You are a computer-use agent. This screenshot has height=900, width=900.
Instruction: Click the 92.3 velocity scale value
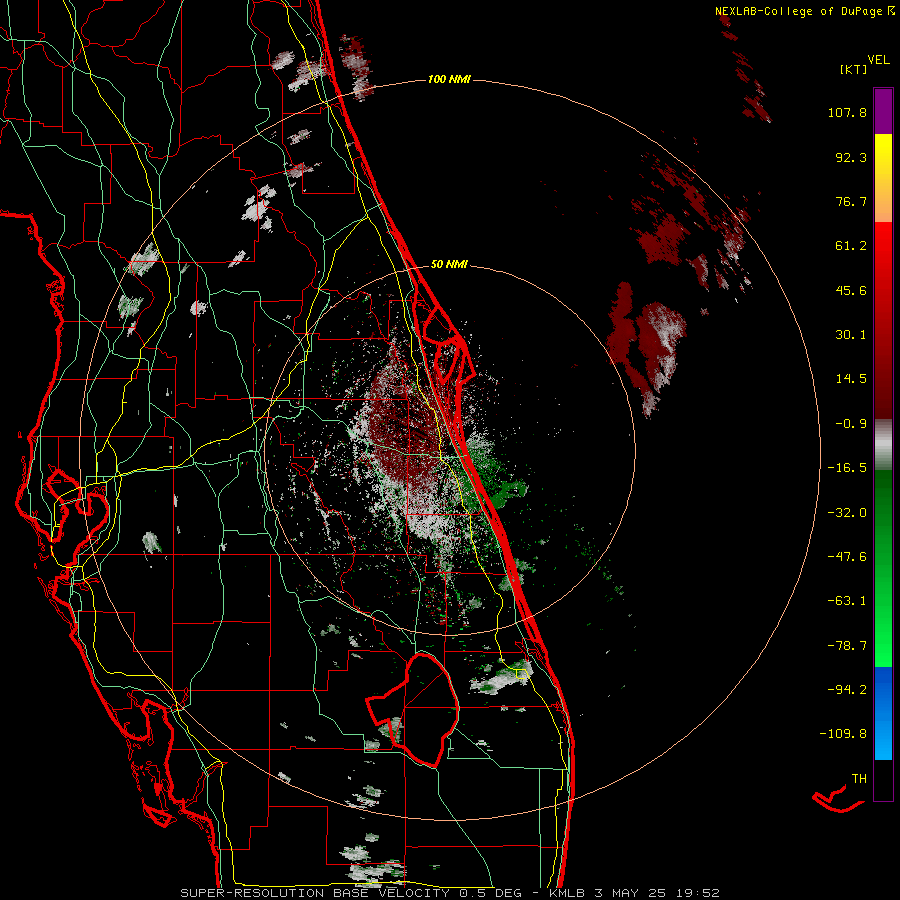click(851, 157)
